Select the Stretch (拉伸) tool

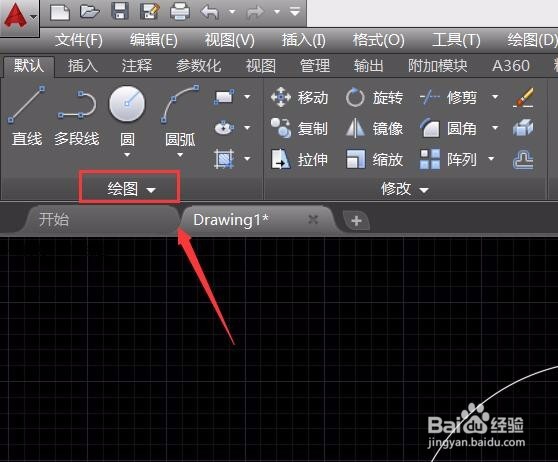pos(299,159)
